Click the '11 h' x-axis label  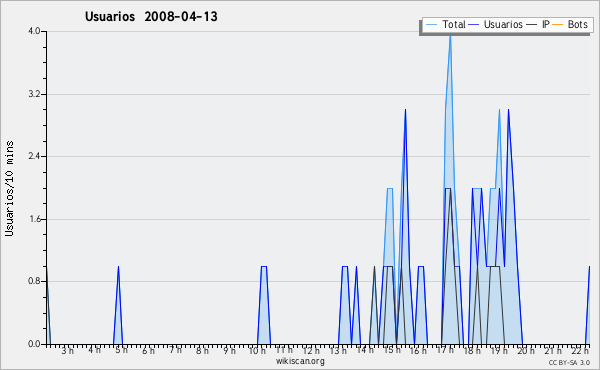click(284, 350)
